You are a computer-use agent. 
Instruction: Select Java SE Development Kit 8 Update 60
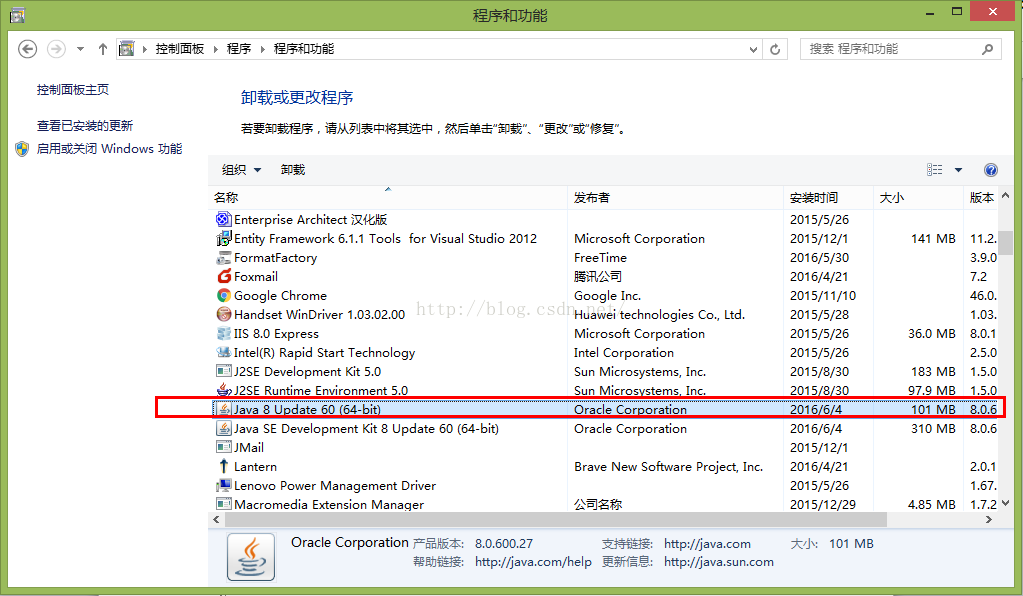(366, 428)
